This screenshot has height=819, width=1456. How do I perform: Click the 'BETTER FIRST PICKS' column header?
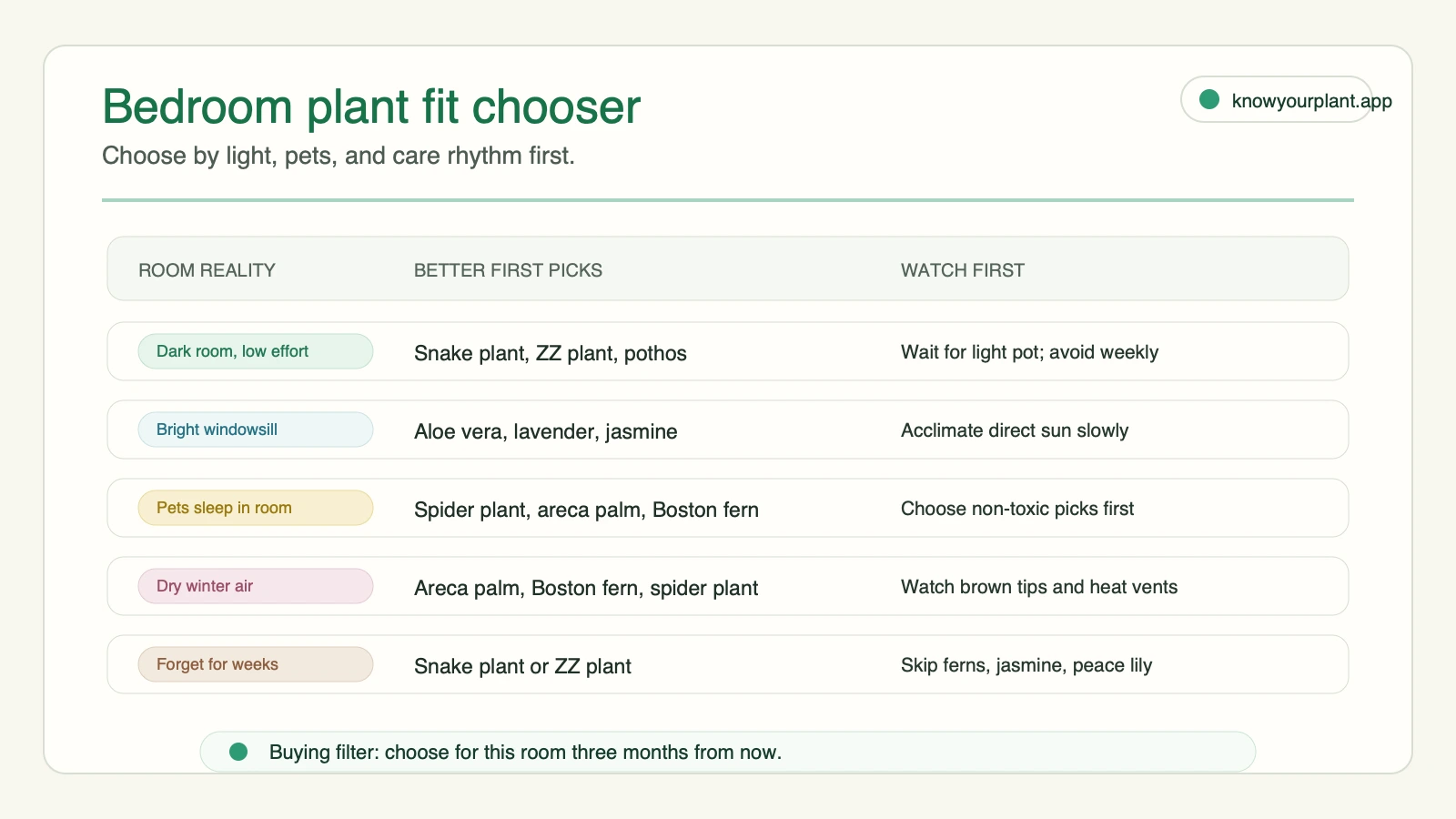tap(508, 270)
